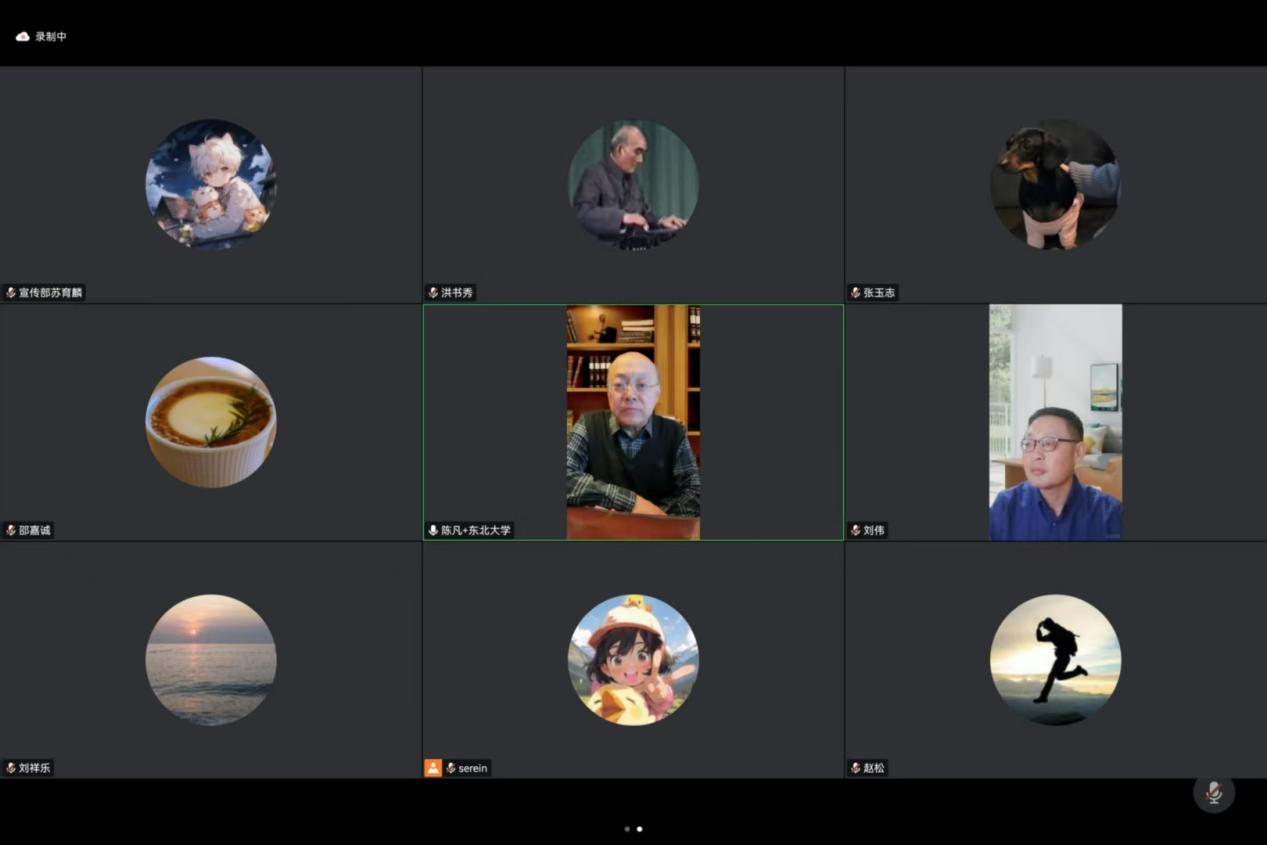The width and height of the screenshot is (1267, 845).
Task: Click the cloud recording icon at top left
Action: [23, 37]
